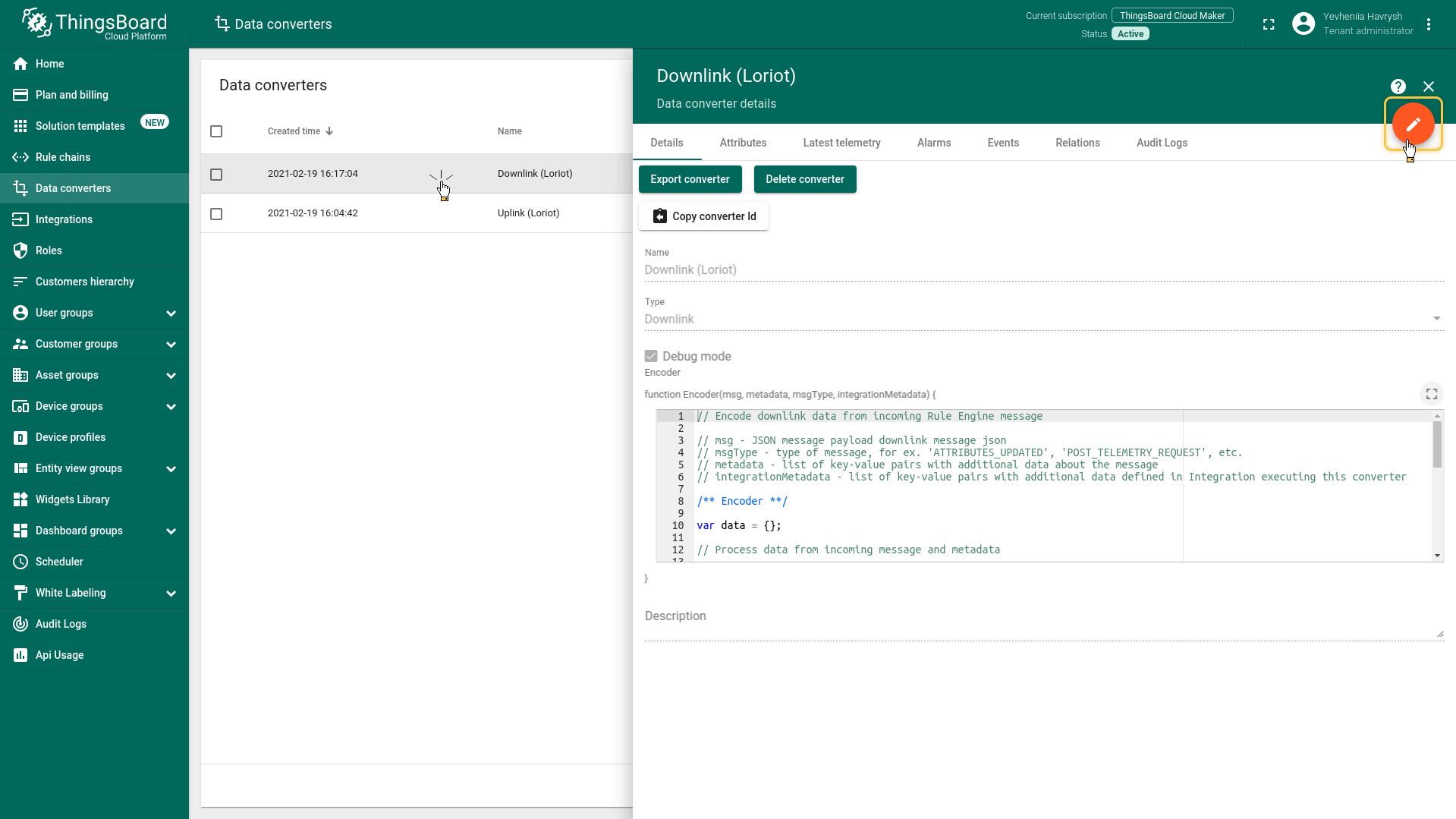This screenshot has height=819, width=1456.
Task: Check the Downlink (Loriot) row checkbox
Action: (216, 175)
